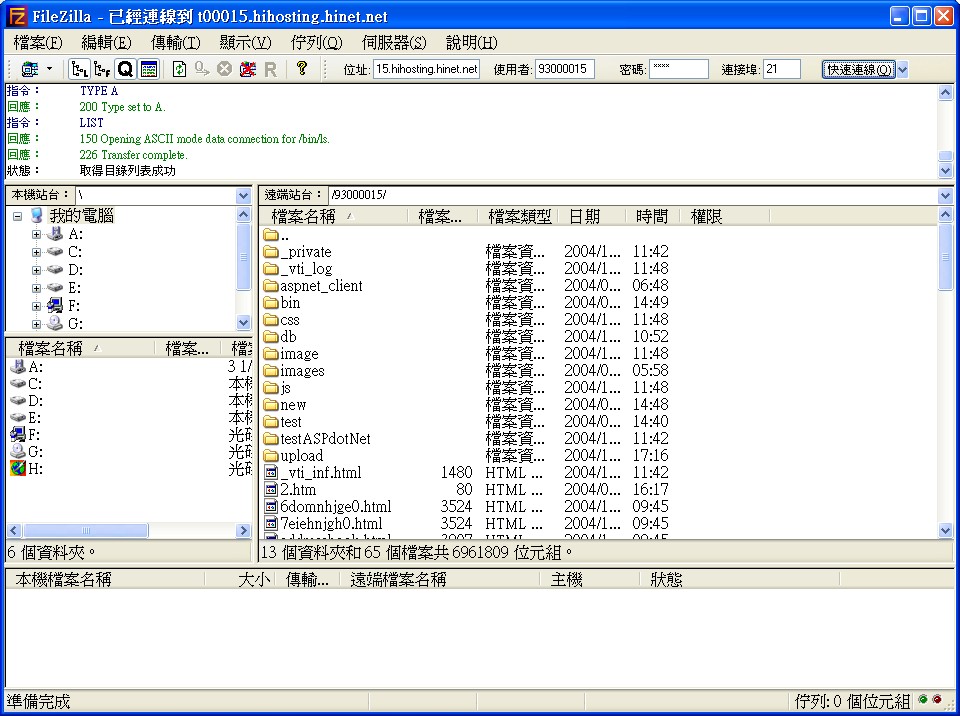Select the H: drive icon in local list
Screen dimensions: 960x716
[18, 469]
